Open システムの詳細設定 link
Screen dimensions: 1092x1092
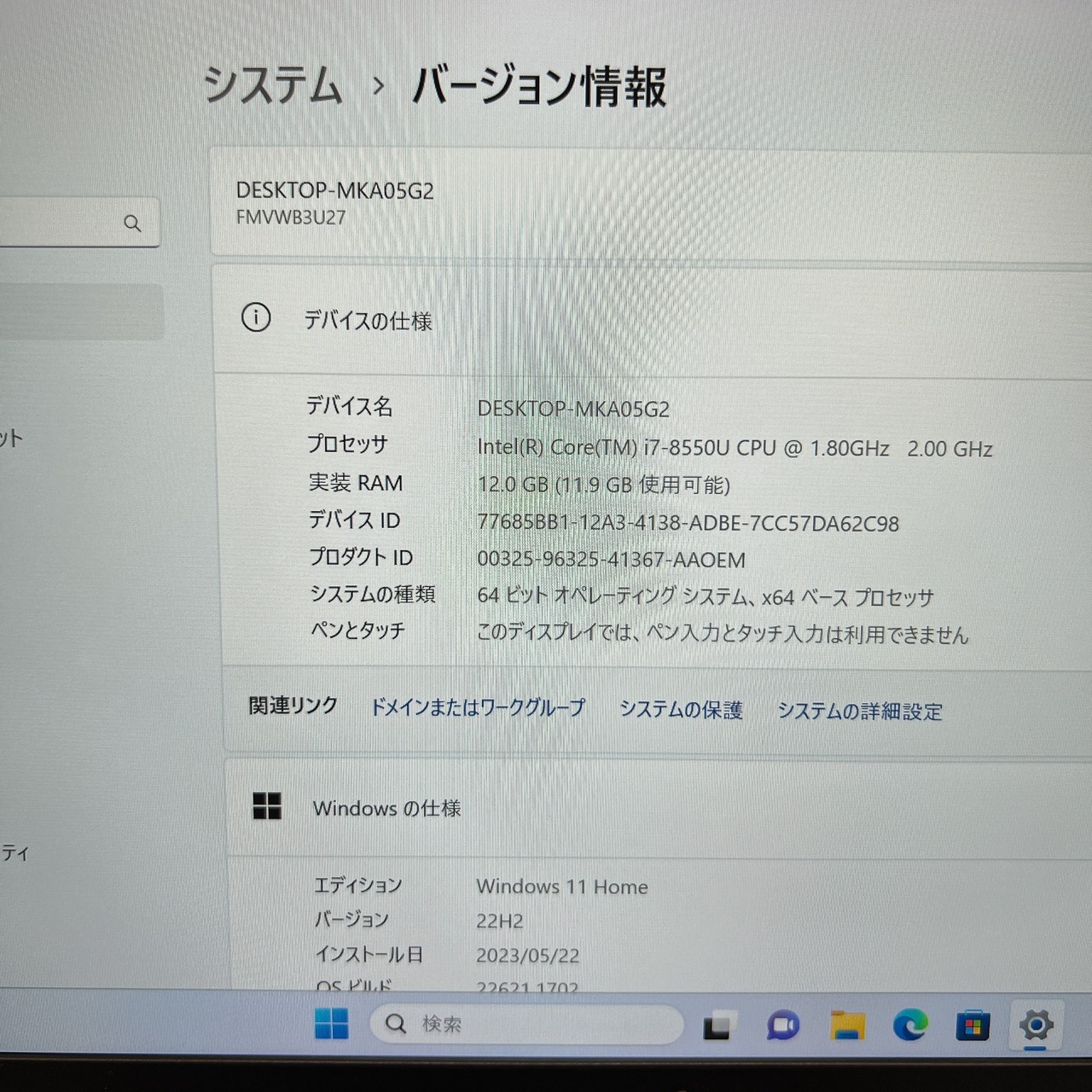860,711
